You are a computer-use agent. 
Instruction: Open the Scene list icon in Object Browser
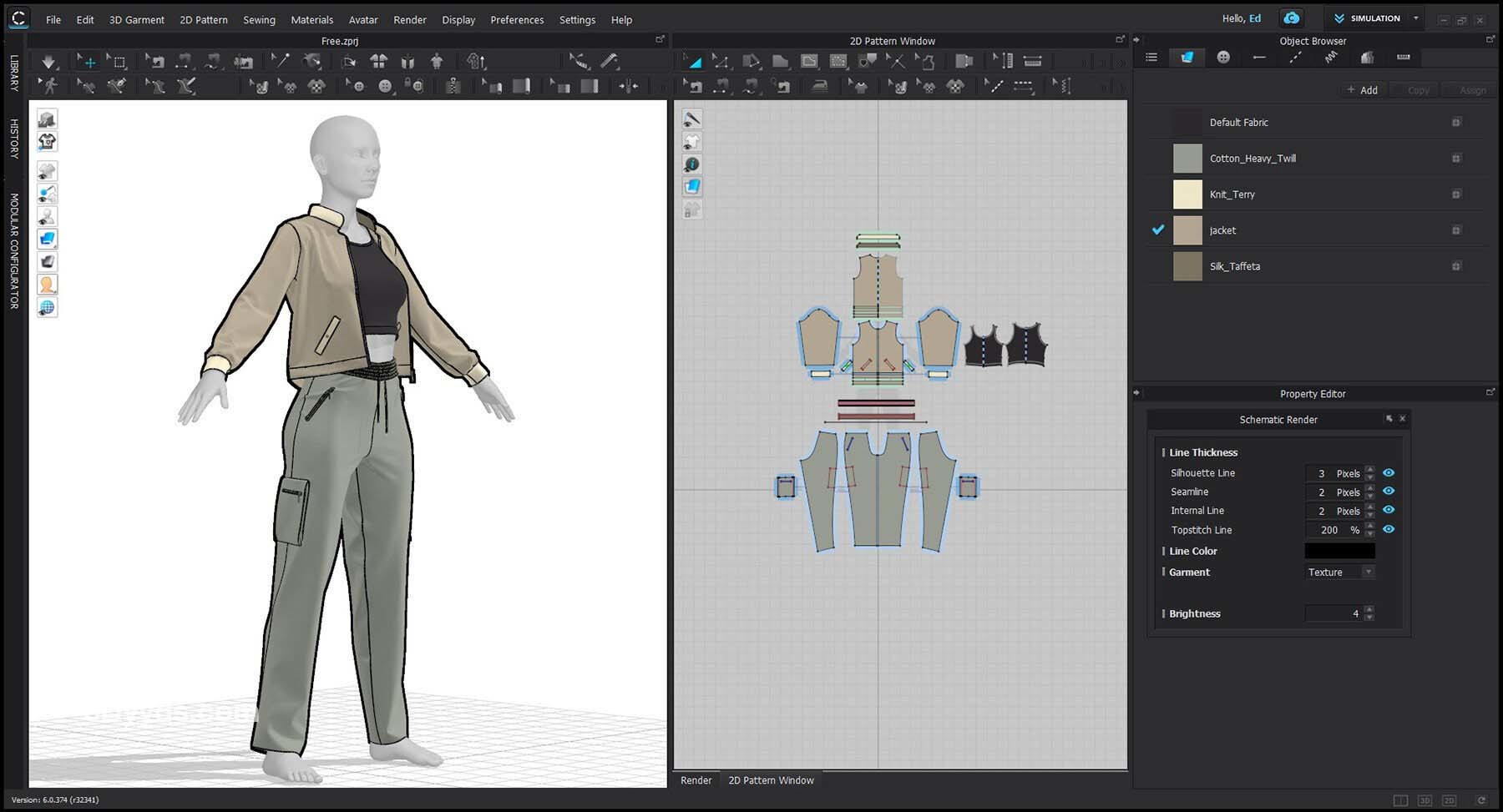(x=1151, y=58)
